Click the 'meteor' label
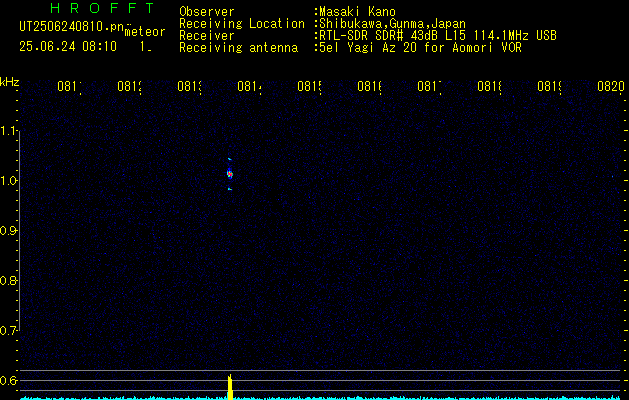 pyautogui.click(x=145, y=32)
